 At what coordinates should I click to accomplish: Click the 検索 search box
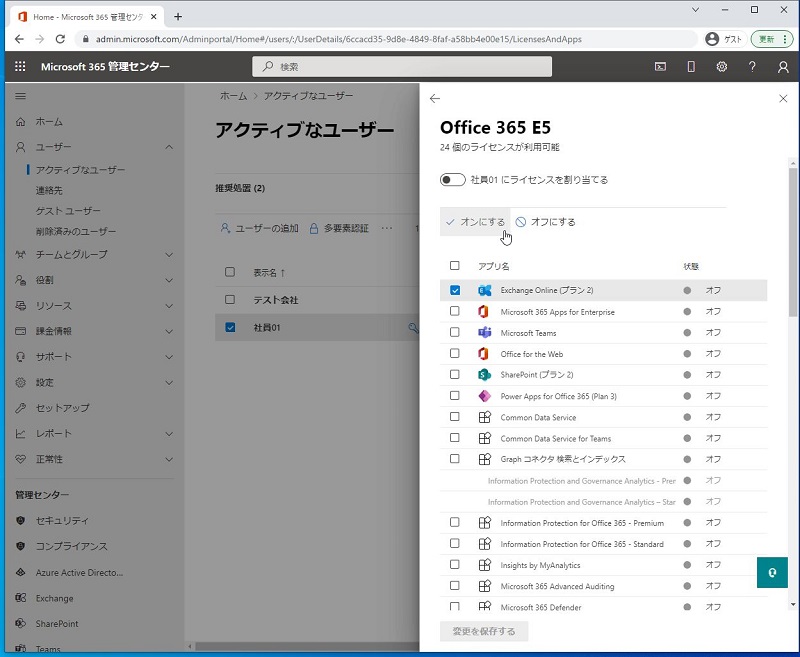402,66
